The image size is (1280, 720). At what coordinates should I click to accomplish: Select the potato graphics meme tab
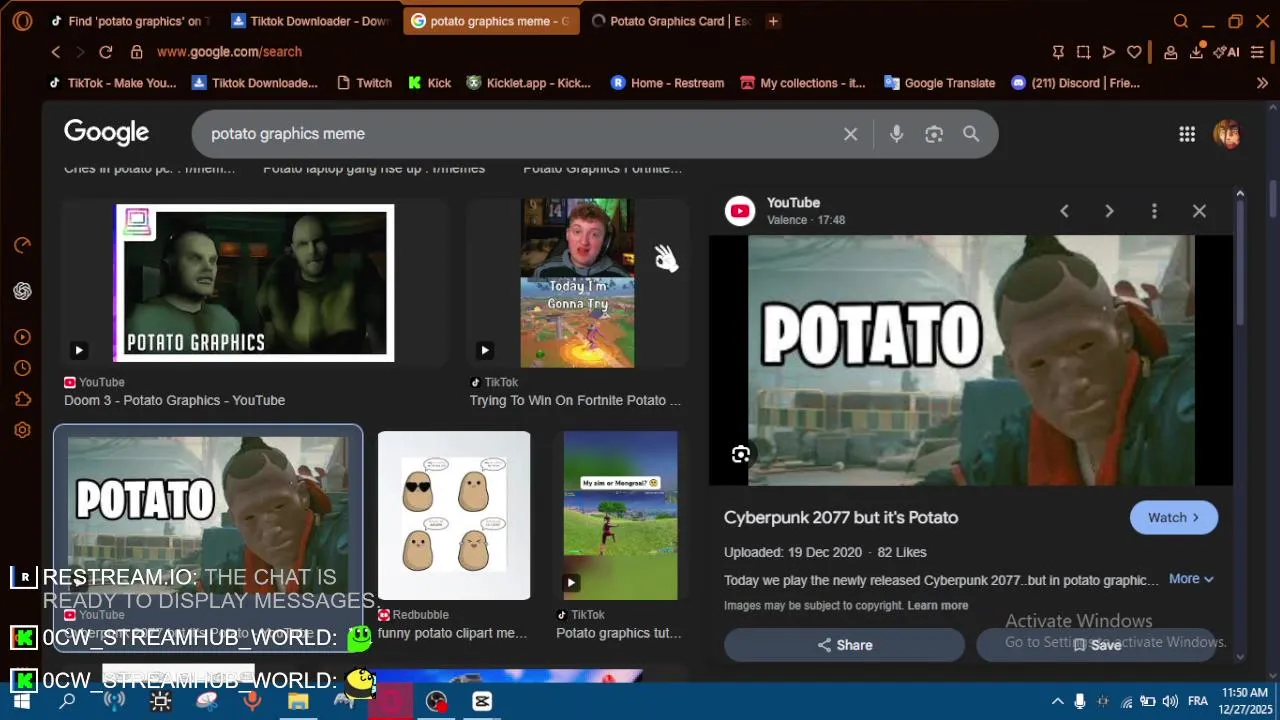coord(491,21)
